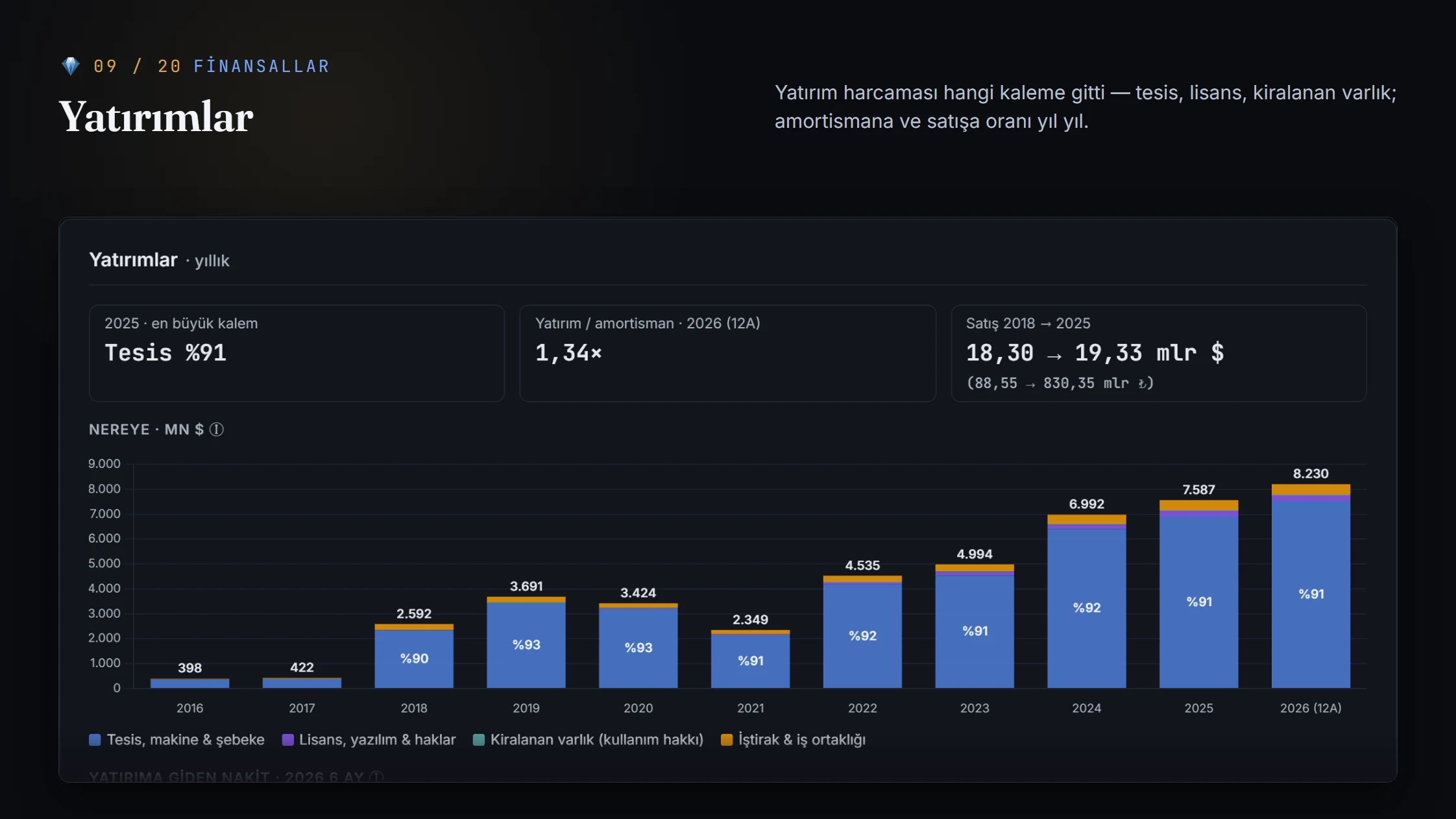
Task: Click the 2021 bar with total 2.349
Action: point(751,659)
